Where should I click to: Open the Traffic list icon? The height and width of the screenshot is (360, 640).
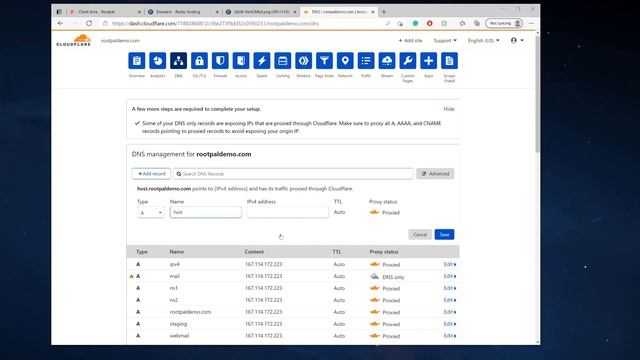[366, 61]
